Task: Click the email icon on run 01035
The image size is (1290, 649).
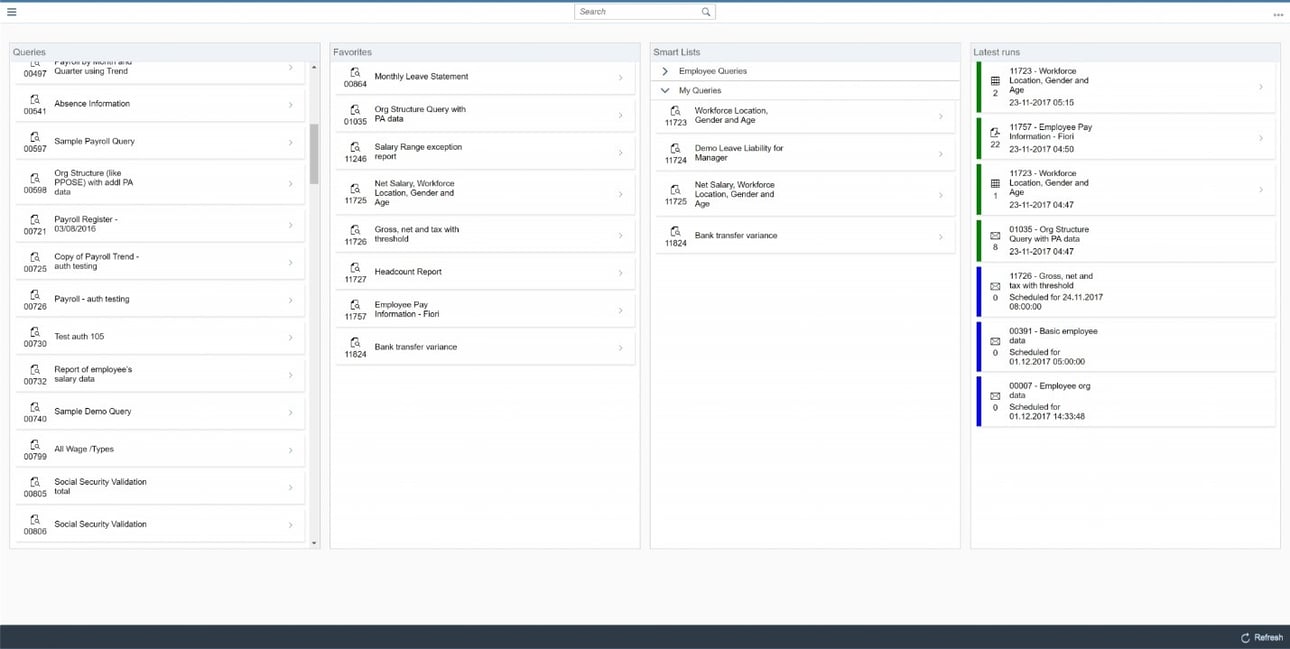Action: pos(994,237)
